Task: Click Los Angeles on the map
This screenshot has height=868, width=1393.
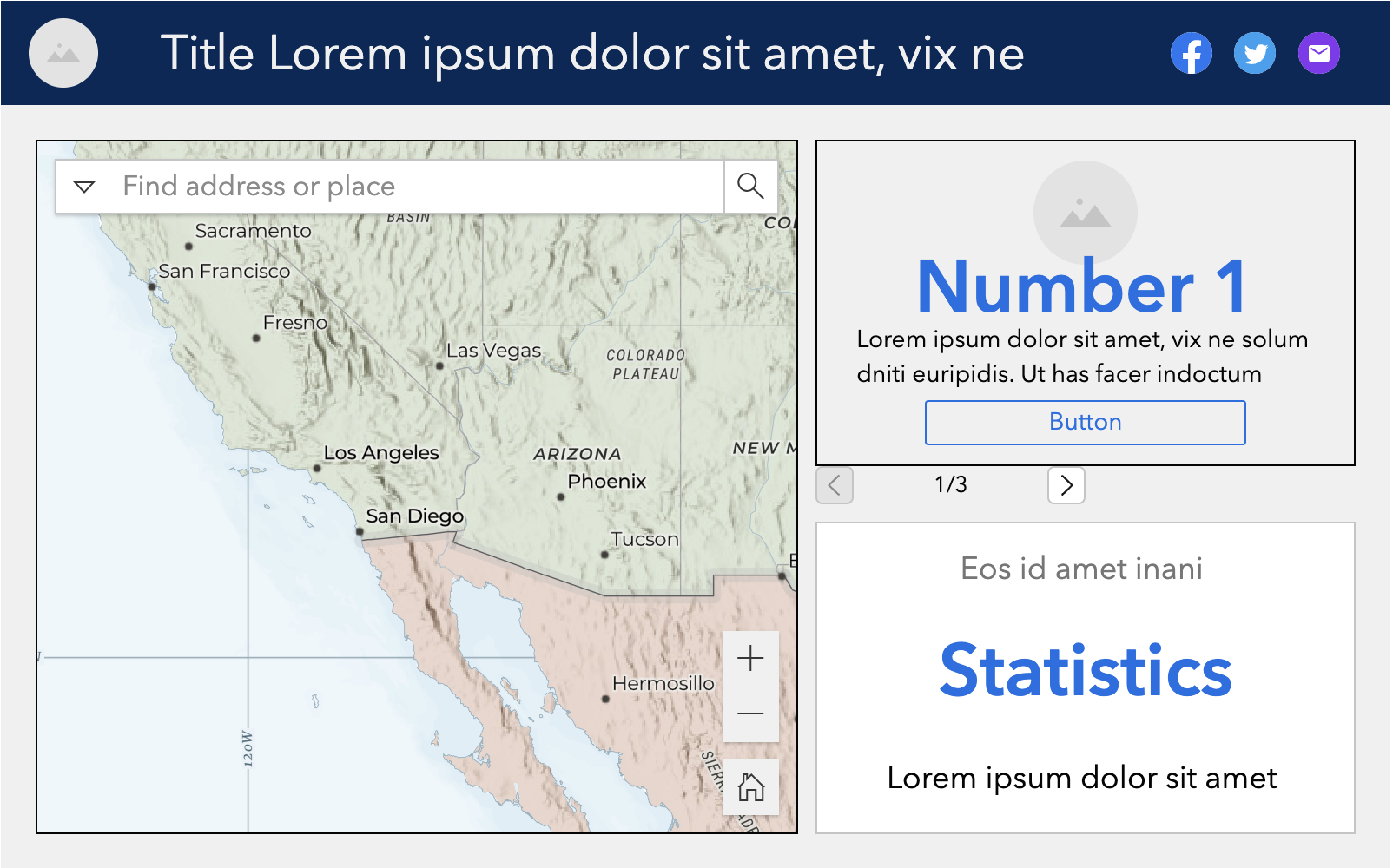Action: pyautogui.click(x=380, y=453)
